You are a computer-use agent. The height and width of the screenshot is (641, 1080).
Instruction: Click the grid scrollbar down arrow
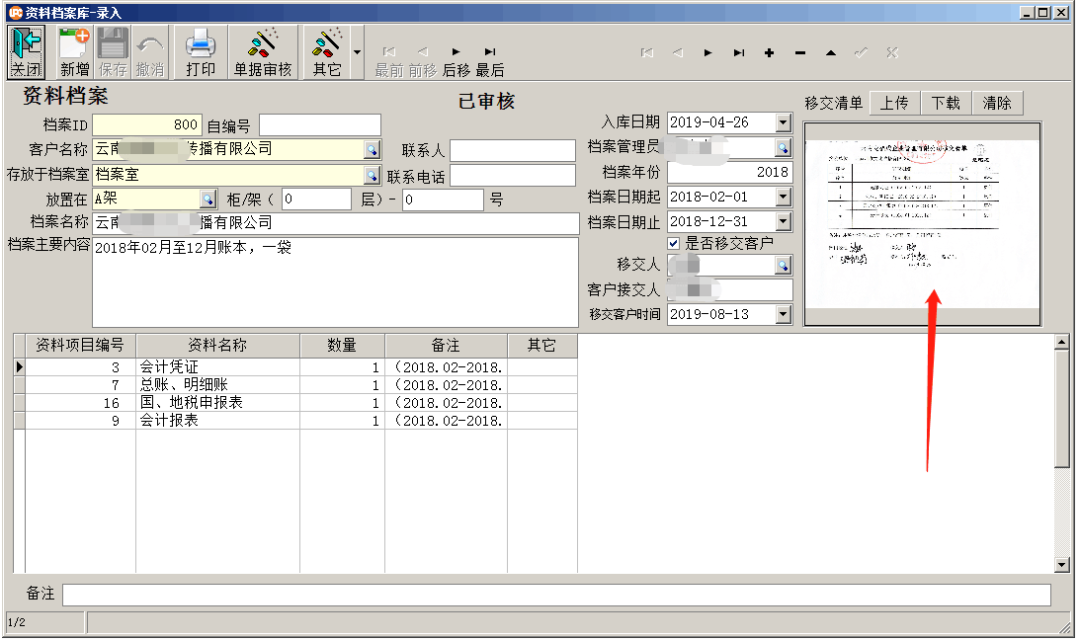point(1061,565)
